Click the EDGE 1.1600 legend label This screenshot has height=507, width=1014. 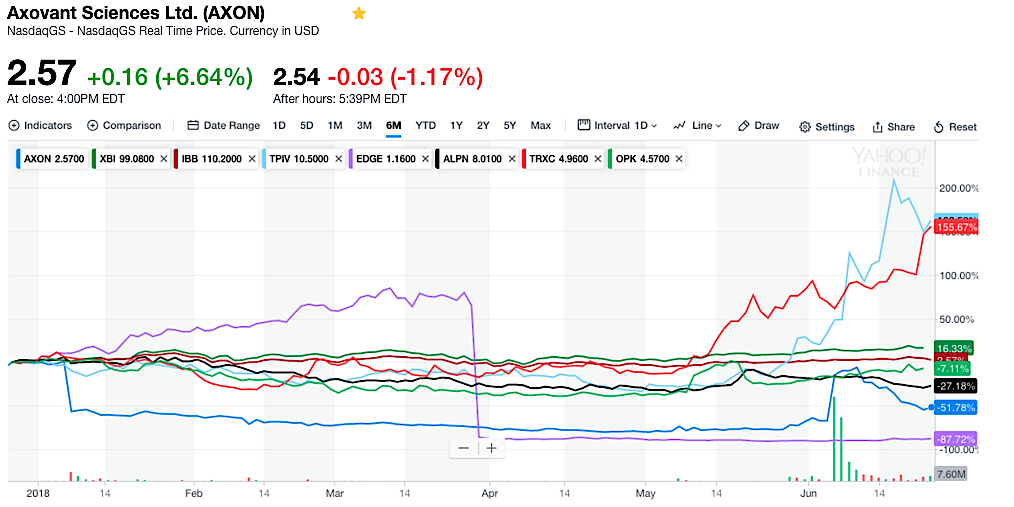[x=385, y=158]
